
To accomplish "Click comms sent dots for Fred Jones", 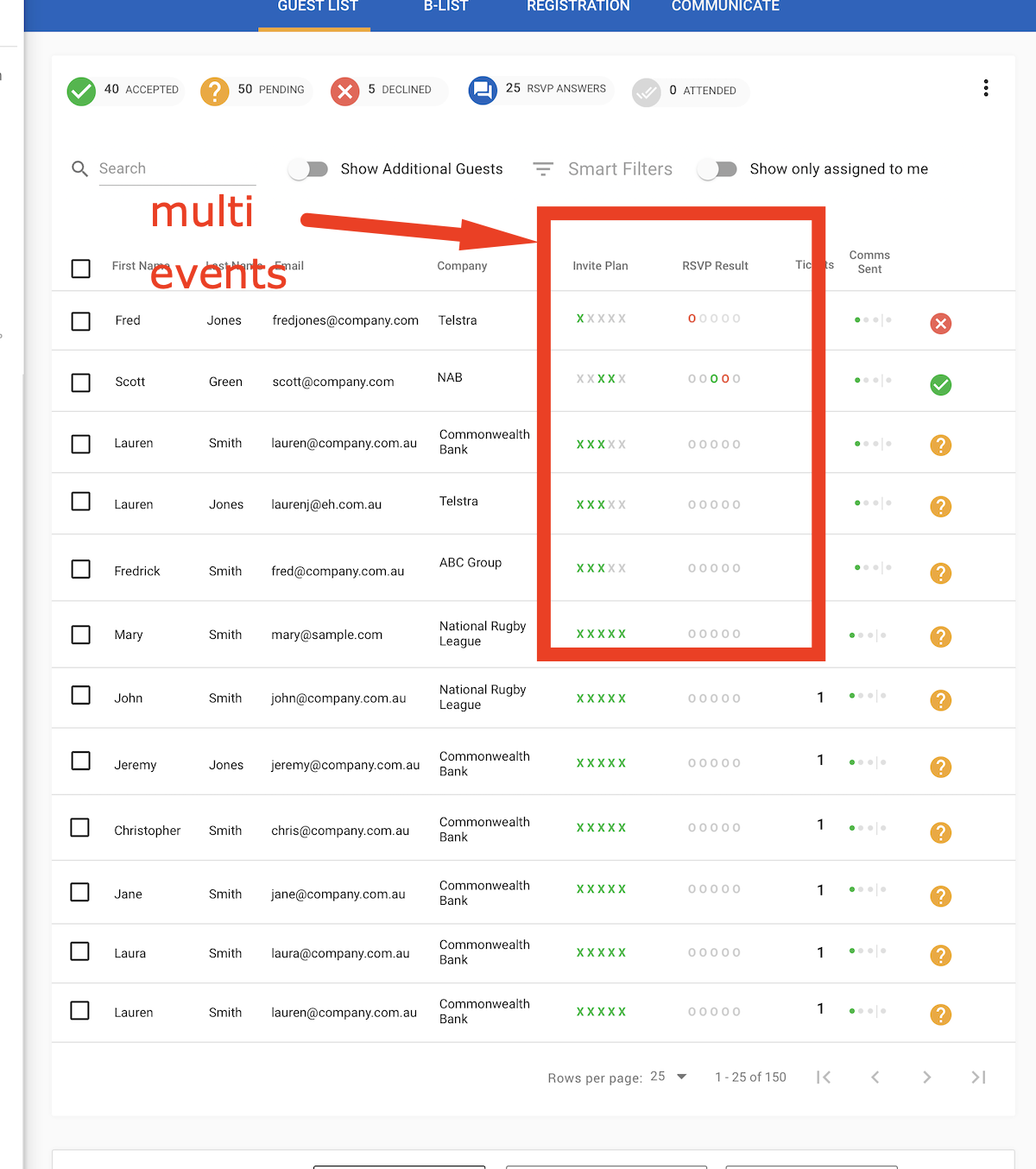I will click(873, 320).
